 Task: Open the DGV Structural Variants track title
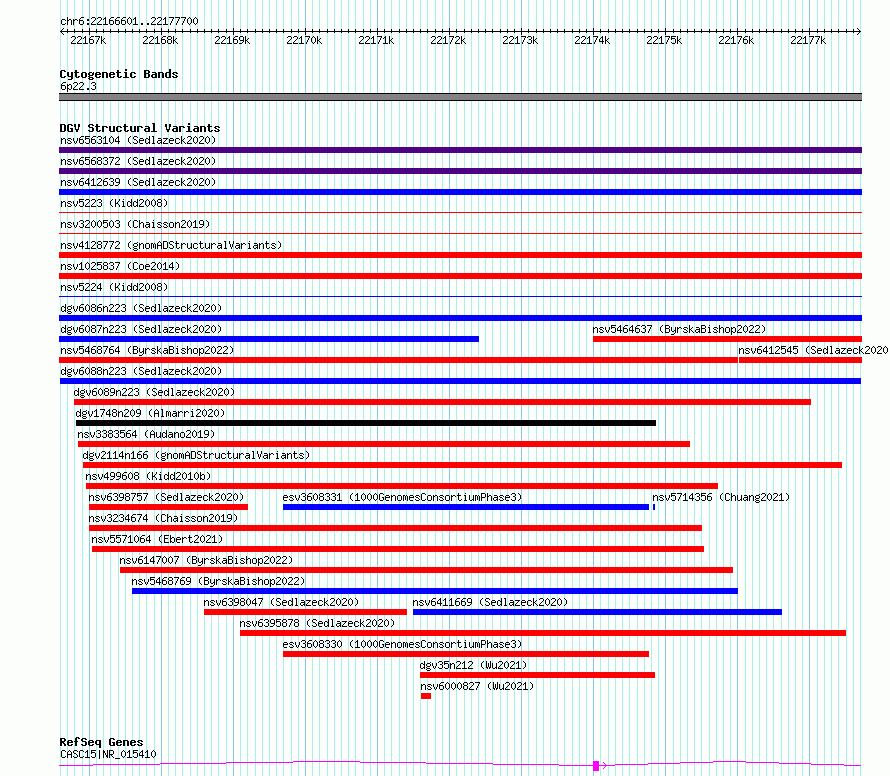(140, 128)
